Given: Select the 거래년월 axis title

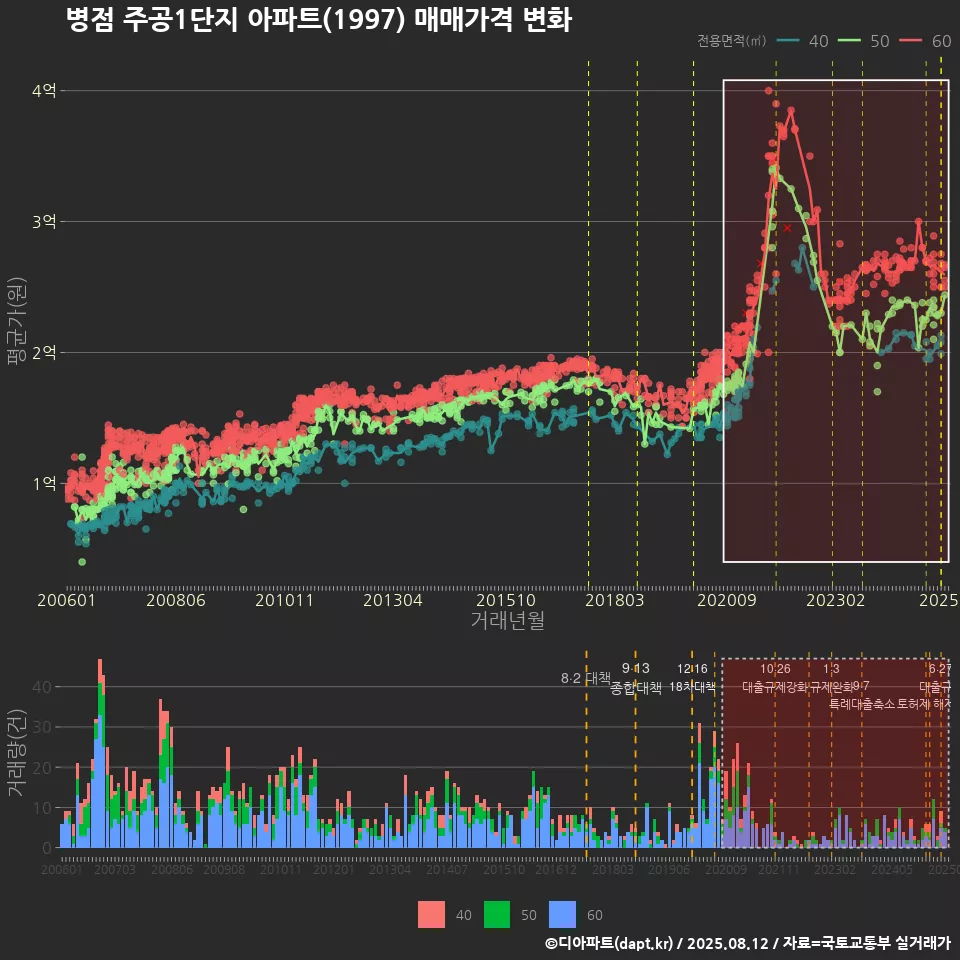Looking at the screenshot, I should click(508, 620).
